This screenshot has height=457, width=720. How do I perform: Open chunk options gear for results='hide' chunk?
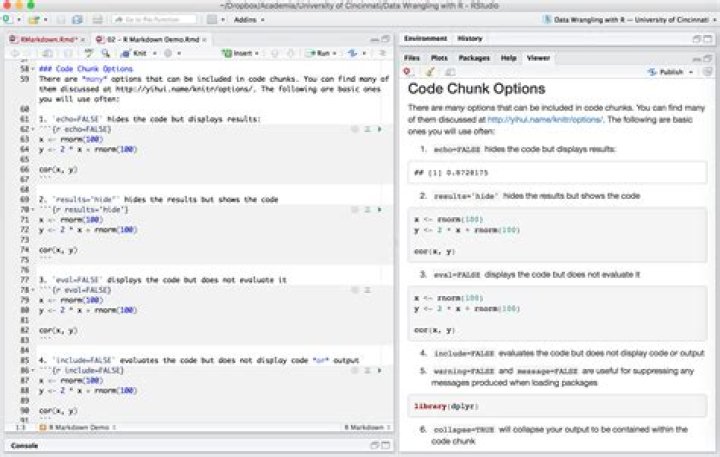355,210
